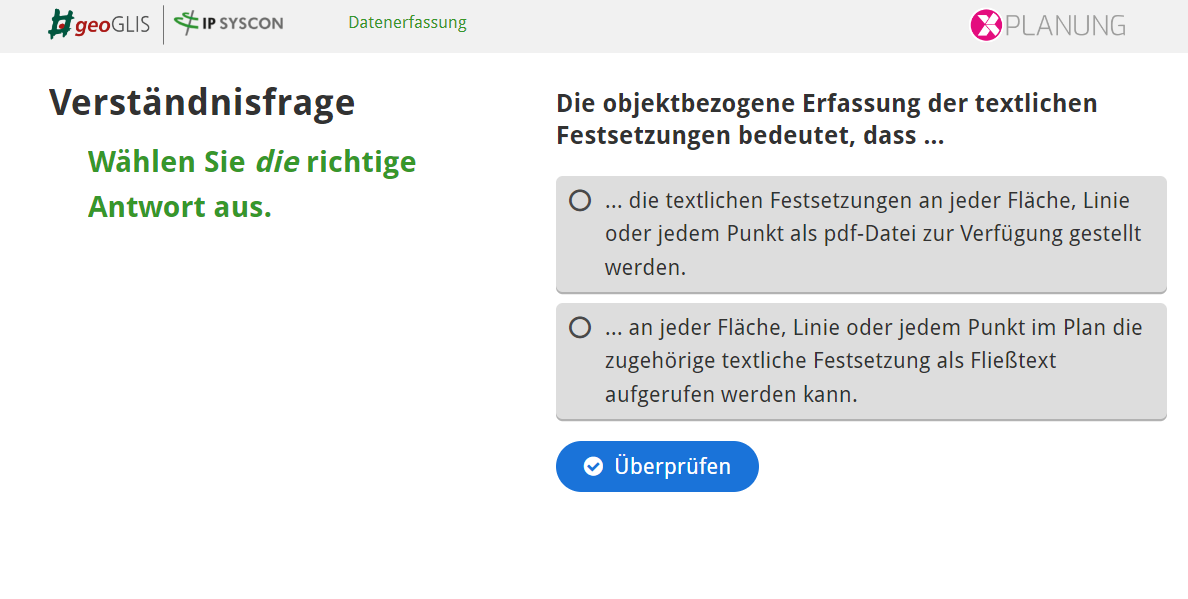This screenshot has height=599, width=1188.
Task: Click the checkmark icon inside the Überprüfen button
Action: (593, 466)
